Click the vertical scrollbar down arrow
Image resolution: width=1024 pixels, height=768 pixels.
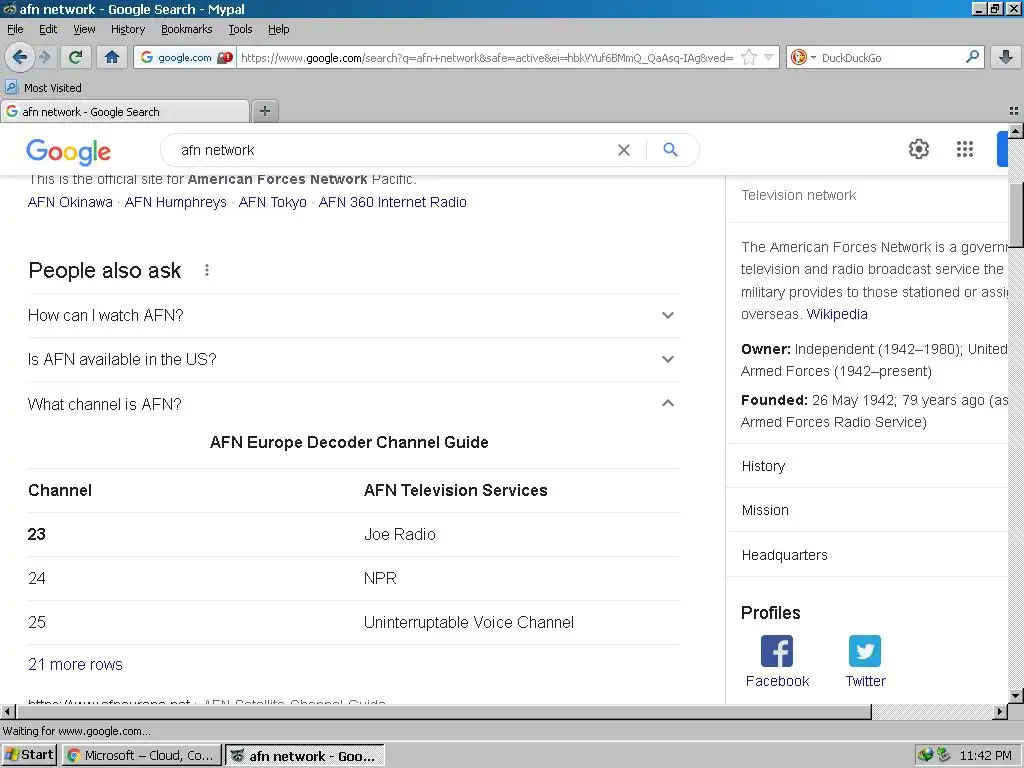1016,696
